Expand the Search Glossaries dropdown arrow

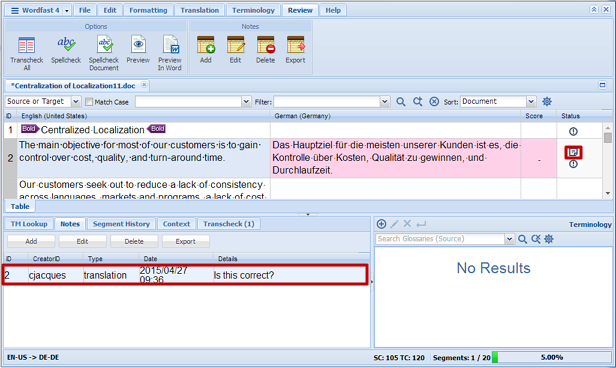[x=510, y=239]
